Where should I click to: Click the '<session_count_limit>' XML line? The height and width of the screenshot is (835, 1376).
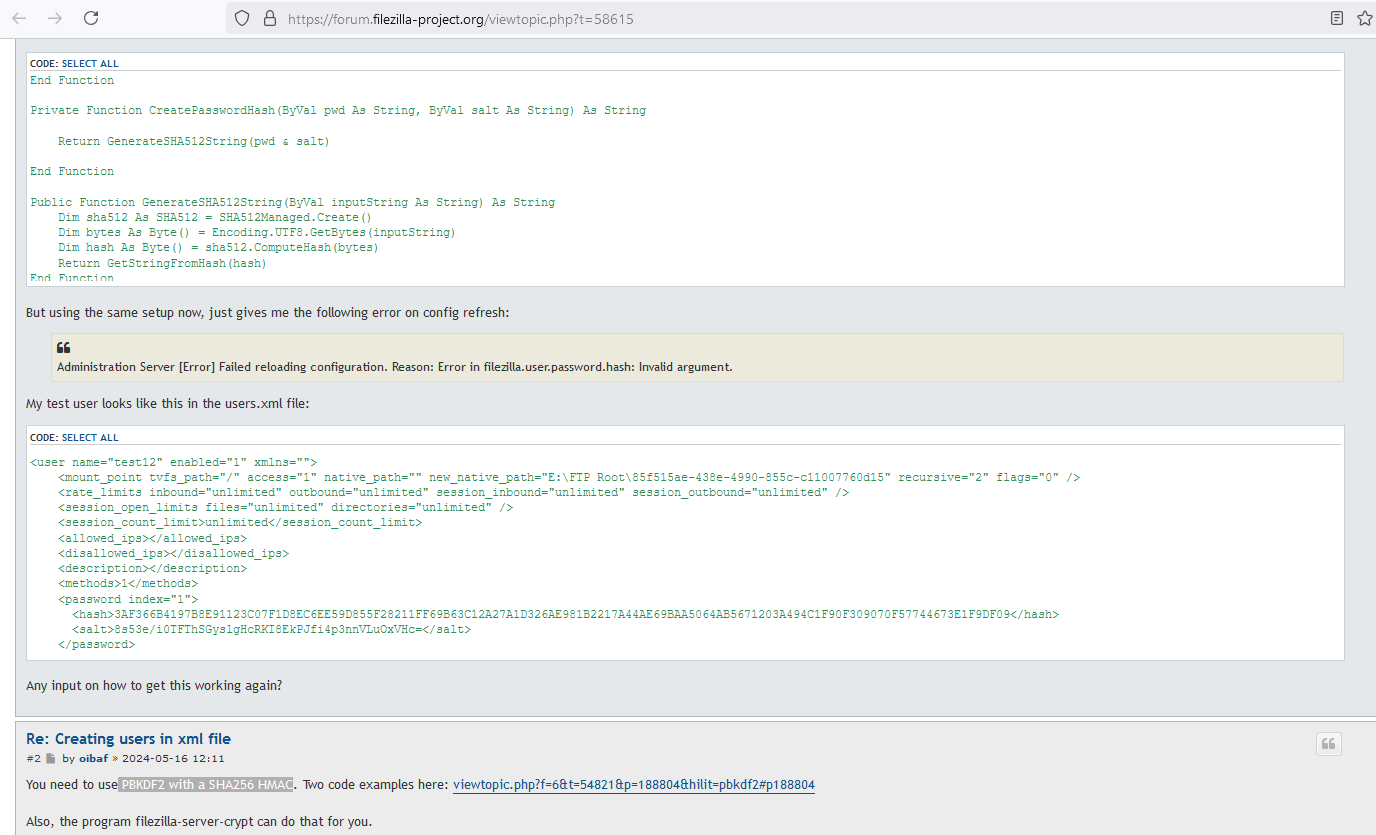[x=240, y=522]
